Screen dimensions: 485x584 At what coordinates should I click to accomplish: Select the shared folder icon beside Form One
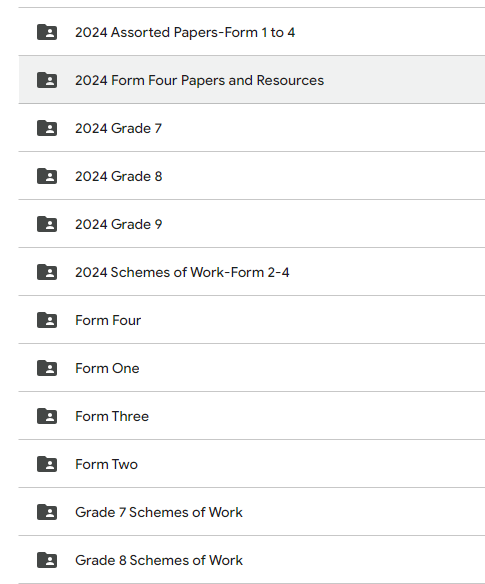click(47, 368)
